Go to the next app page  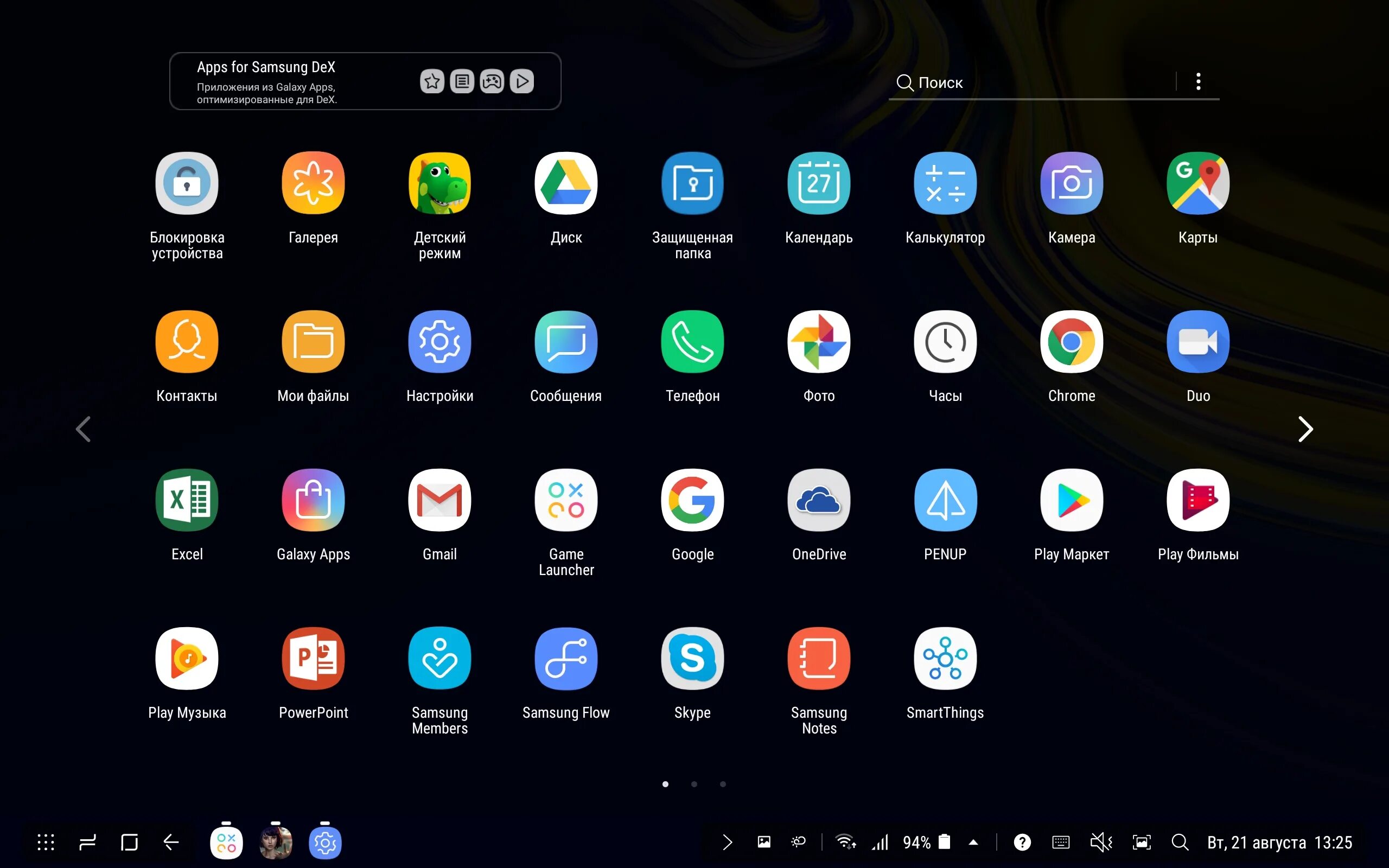pos(1305,429)
